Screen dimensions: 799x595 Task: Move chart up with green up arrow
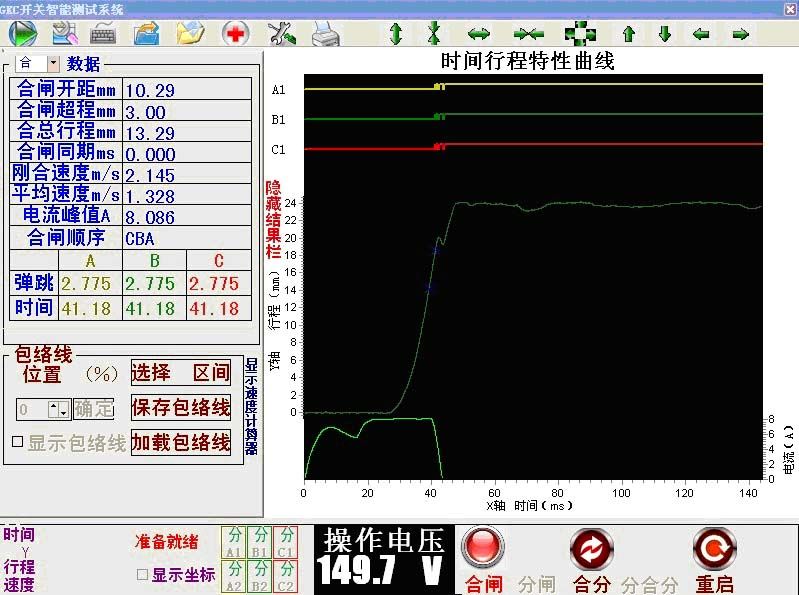[629, 34]
